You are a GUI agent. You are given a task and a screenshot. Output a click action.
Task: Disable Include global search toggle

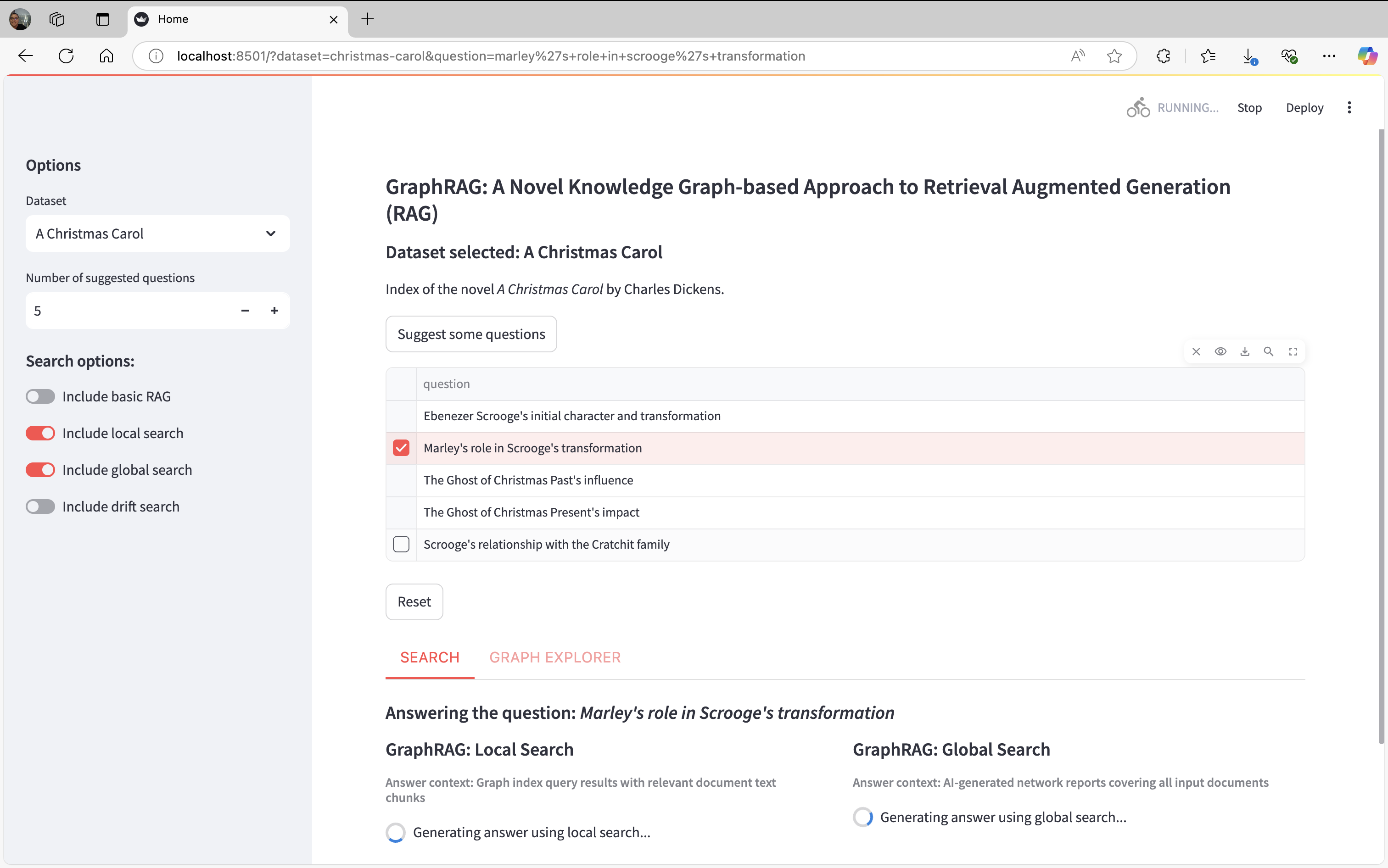coord(40,470)
